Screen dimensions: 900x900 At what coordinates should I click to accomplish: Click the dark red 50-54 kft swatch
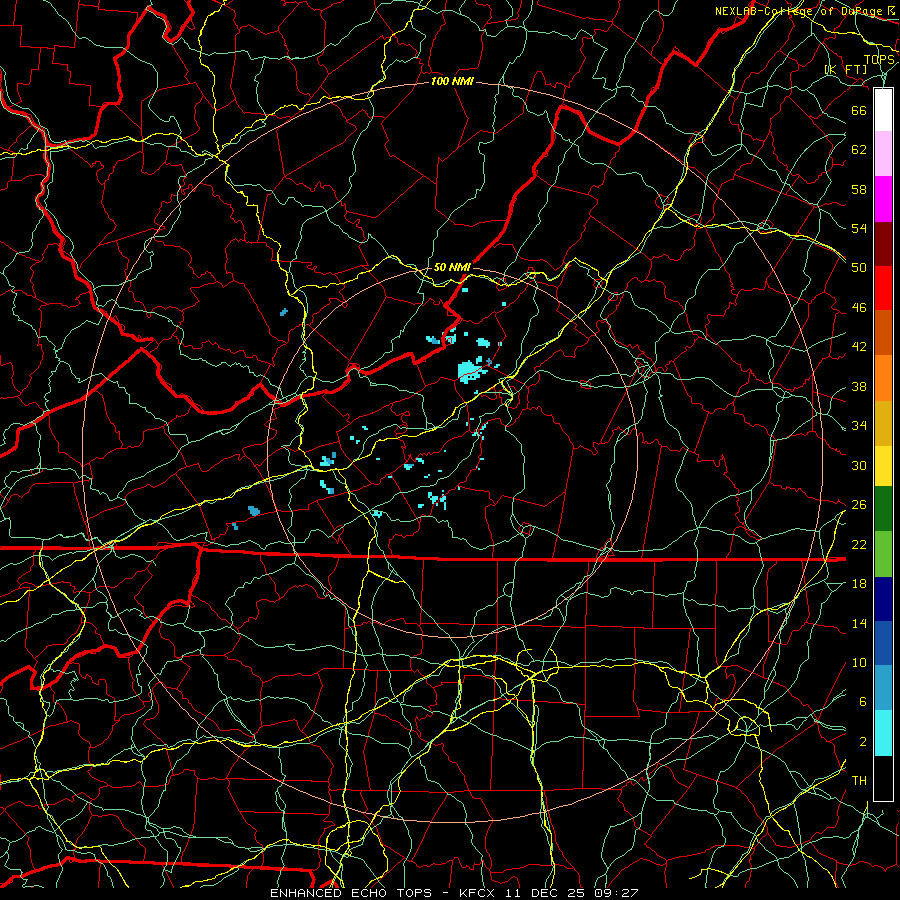pos(883,244)
